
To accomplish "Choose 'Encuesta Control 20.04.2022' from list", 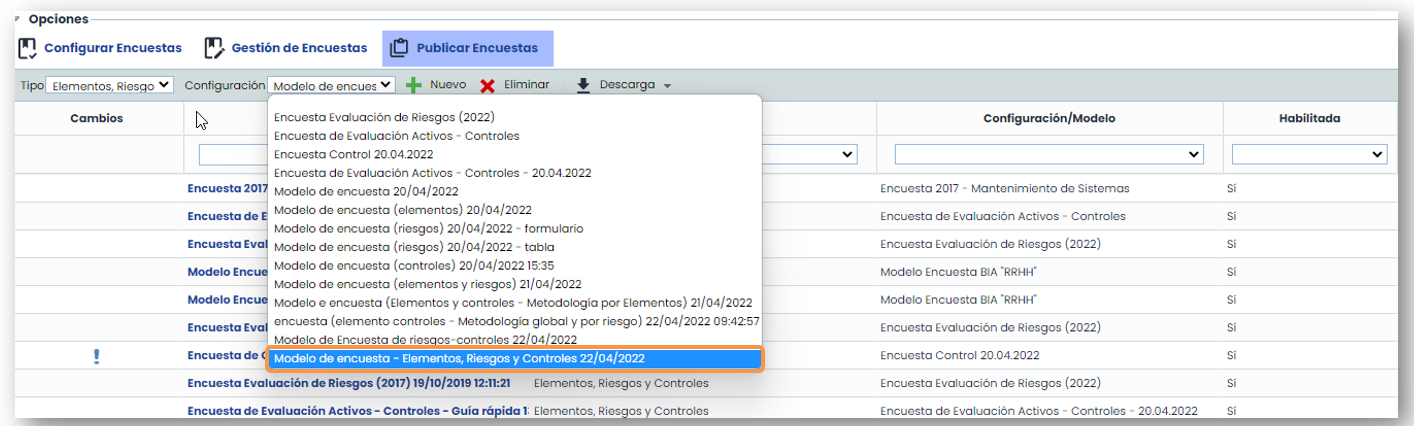I will [353, 154].
